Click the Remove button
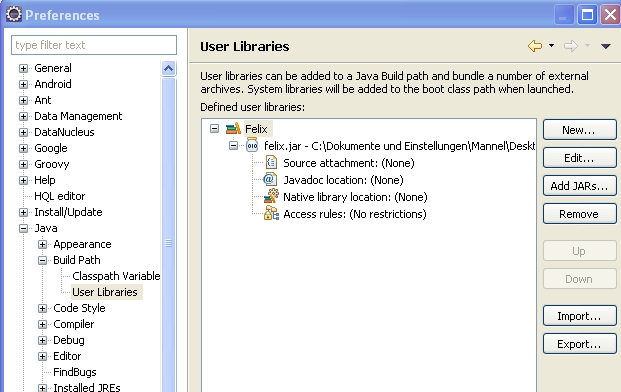Image resolution: width=621 pixels, height=392 pixels. (x=579, y=214)
